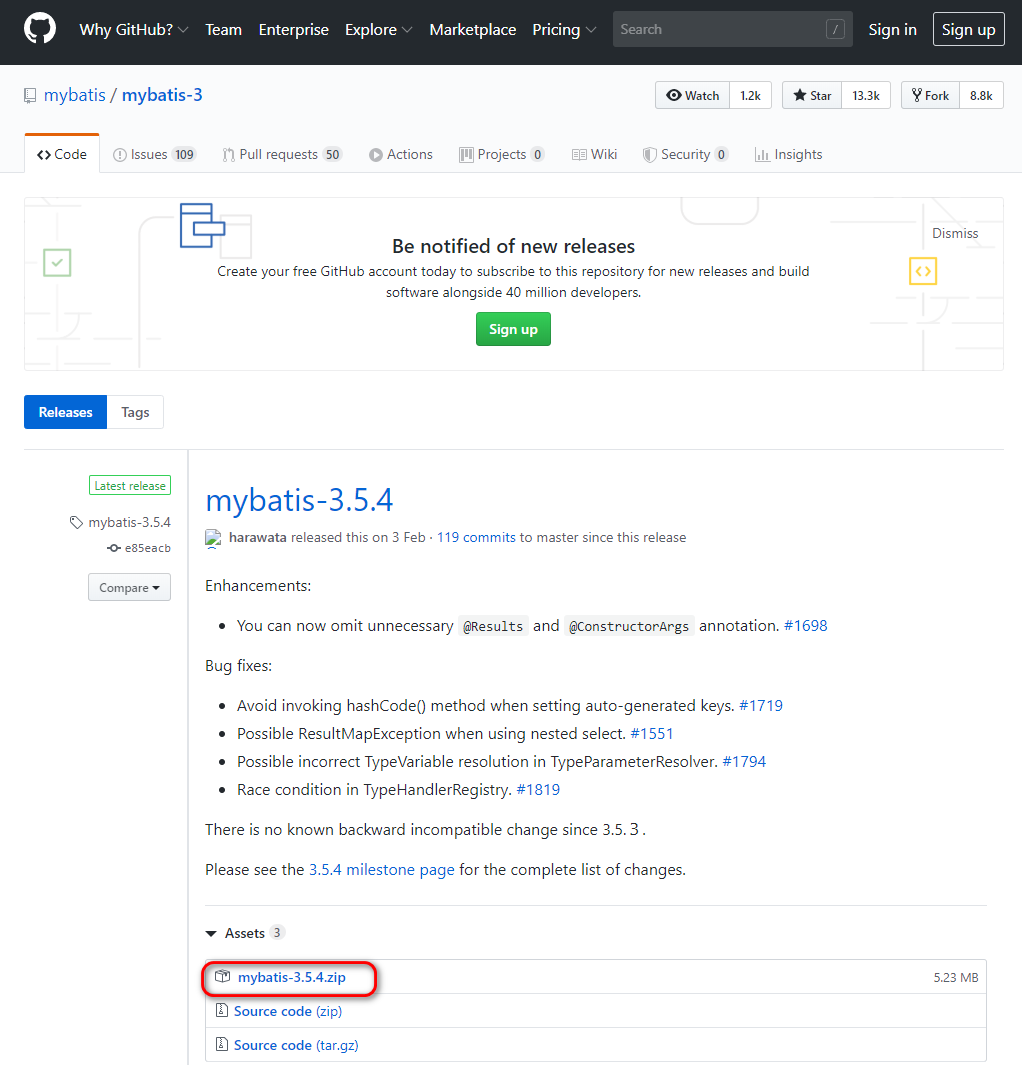Switch to the Issues tab
The height and width of the screenshot is (1065, 1022).
point(154,154)
